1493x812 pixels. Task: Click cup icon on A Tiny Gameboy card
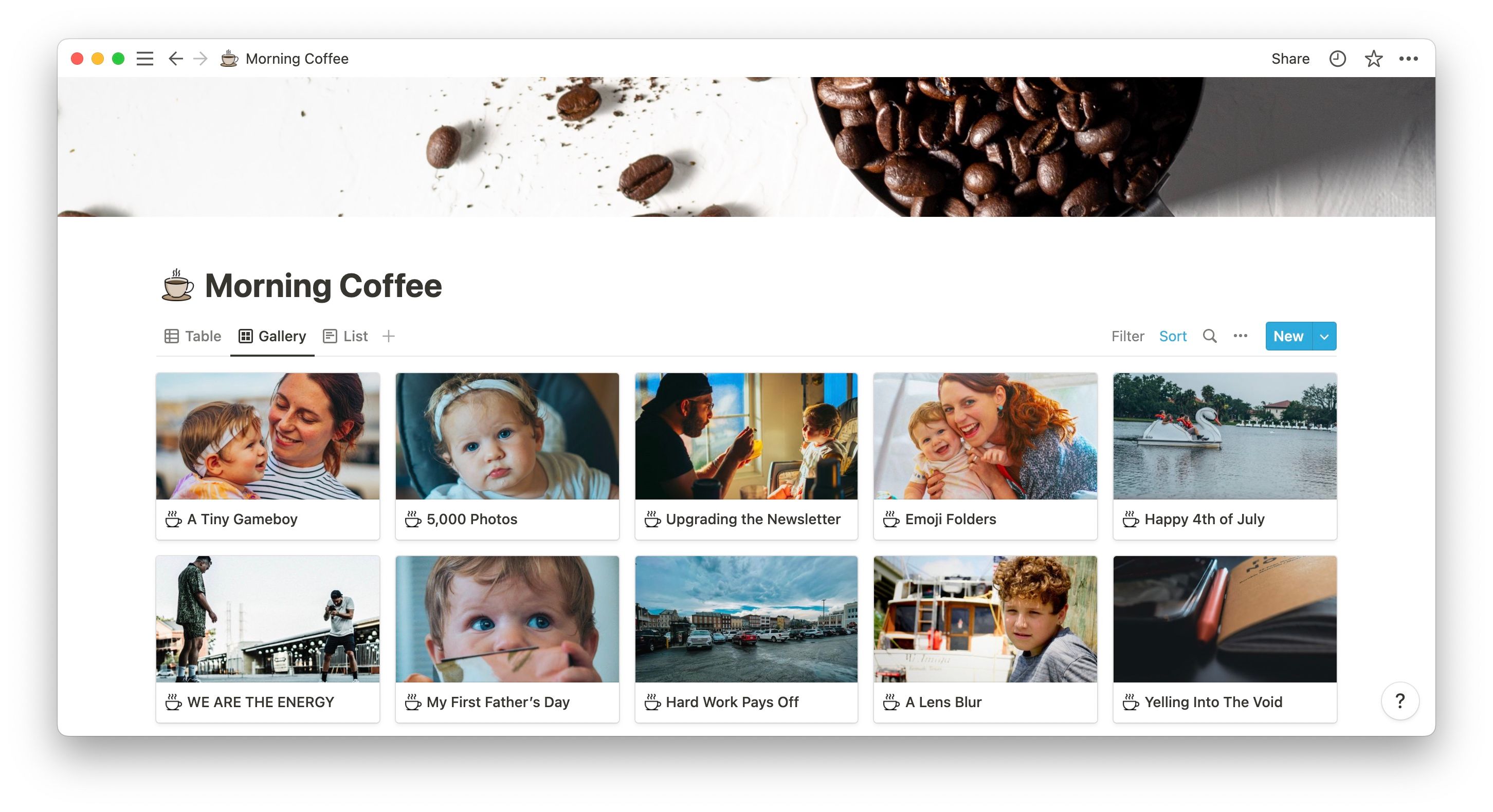(173, 519)
